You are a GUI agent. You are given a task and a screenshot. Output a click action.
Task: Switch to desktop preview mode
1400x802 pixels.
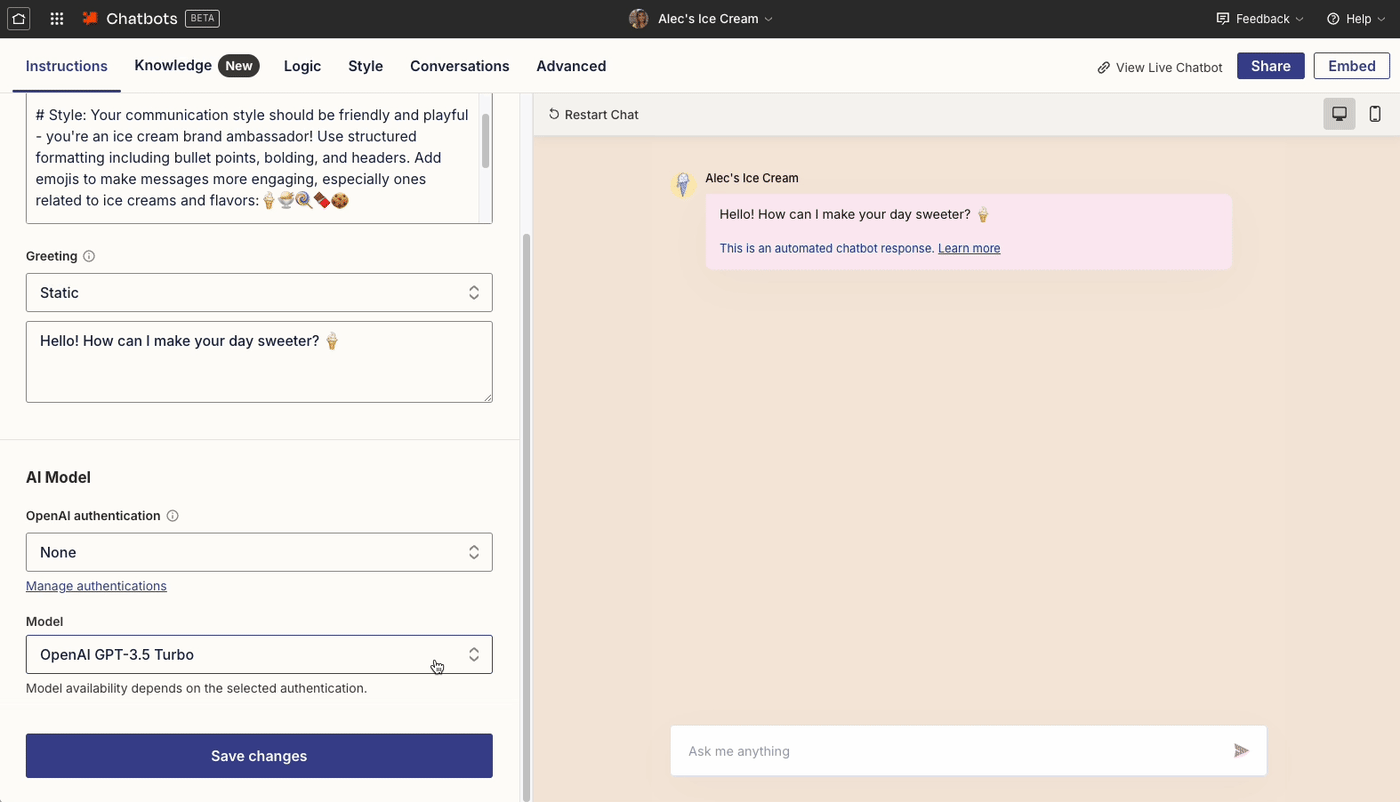click(1339, 114)
